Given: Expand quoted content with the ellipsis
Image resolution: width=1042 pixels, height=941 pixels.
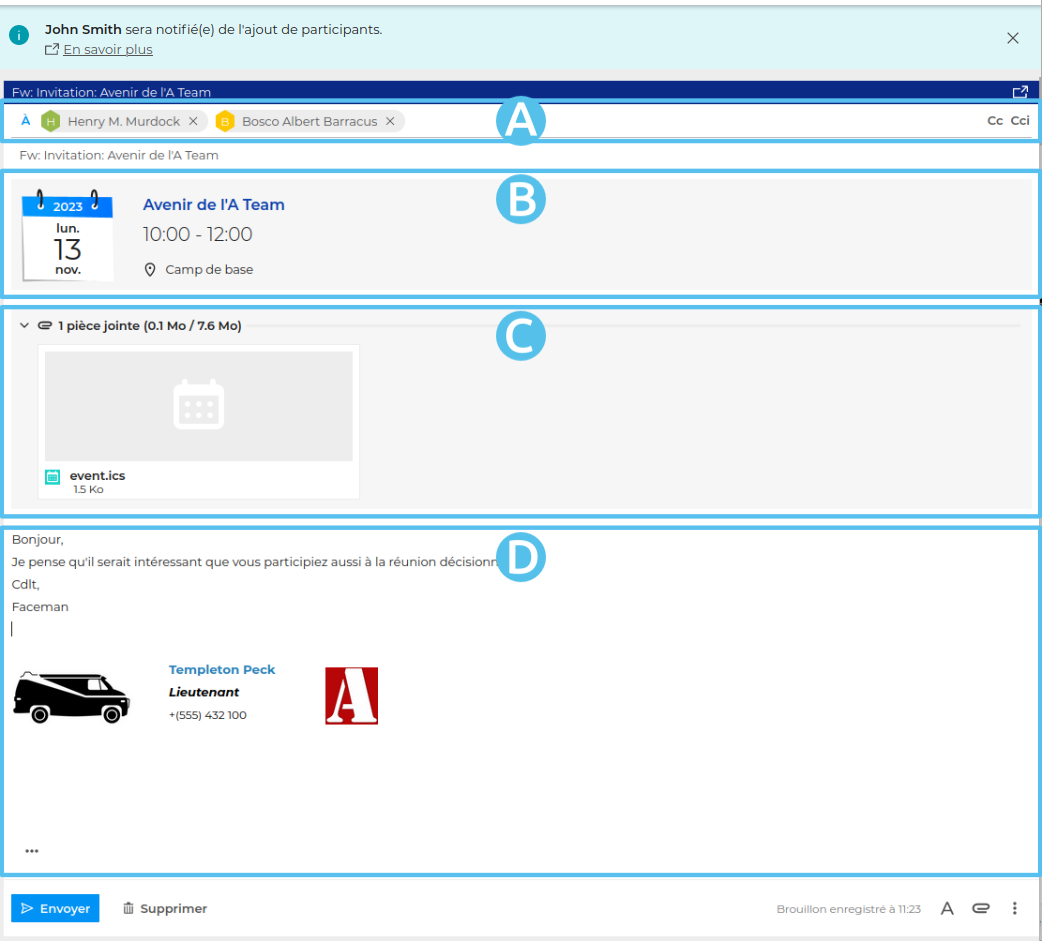Looking at the screenshot, I should tap(32, 851).
